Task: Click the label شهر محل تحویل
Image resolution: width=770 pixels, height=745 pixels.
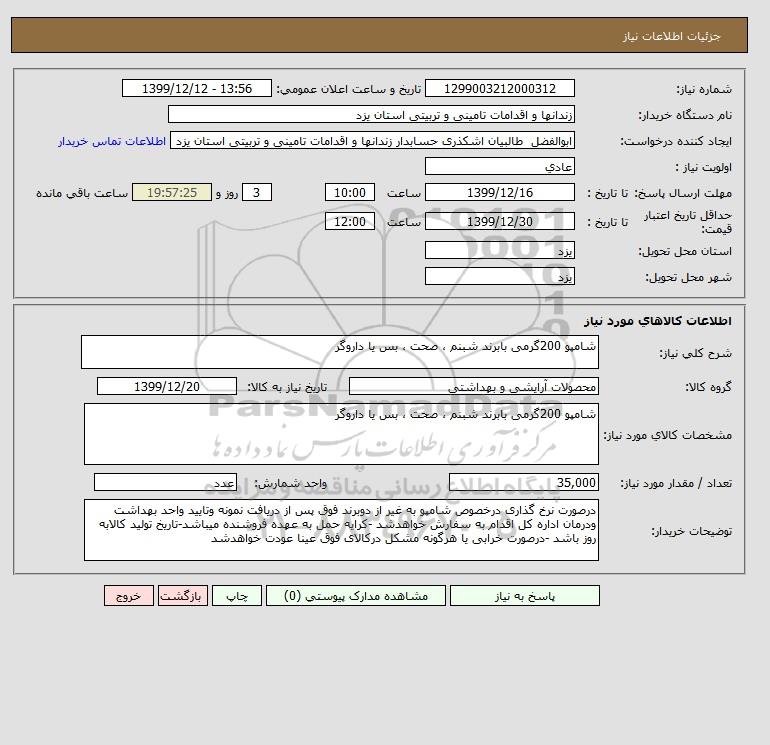Action: click(688, 277)
